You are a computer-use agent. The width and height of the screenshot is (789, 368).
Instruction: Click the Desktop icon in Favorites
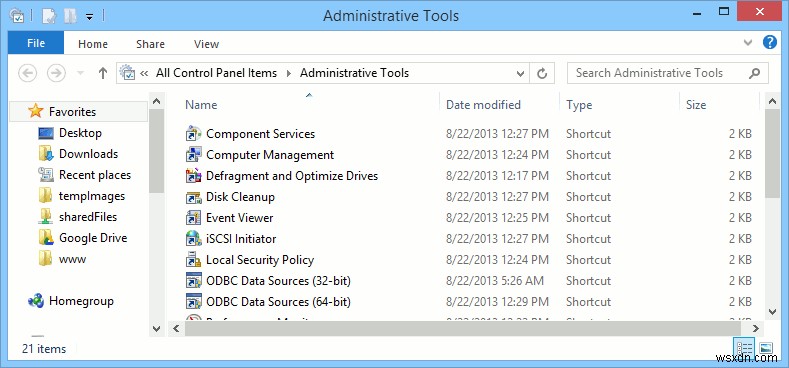coord(46,133)
